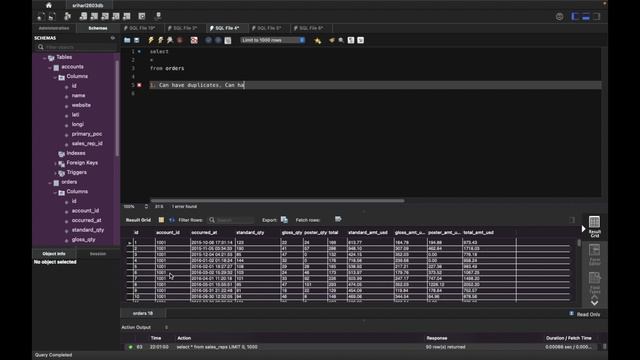Rollback the current transaction
Viewport: 640px width, 360px height.
[x=218, y=40]
